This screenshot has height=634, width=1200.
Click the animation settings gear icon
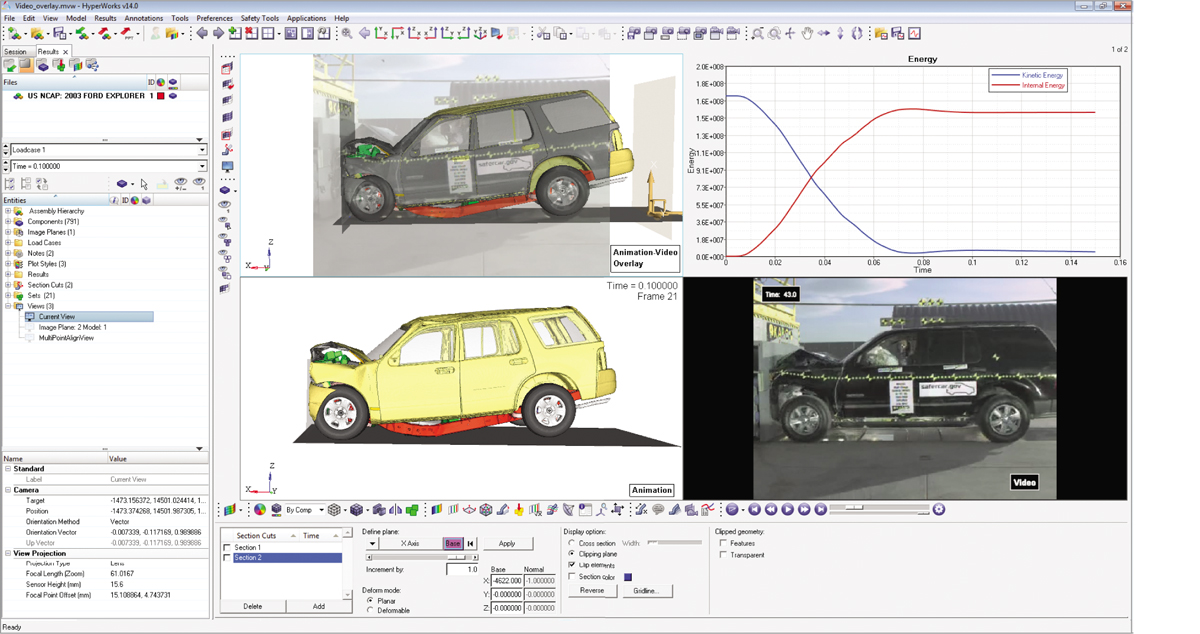(938, 510)
